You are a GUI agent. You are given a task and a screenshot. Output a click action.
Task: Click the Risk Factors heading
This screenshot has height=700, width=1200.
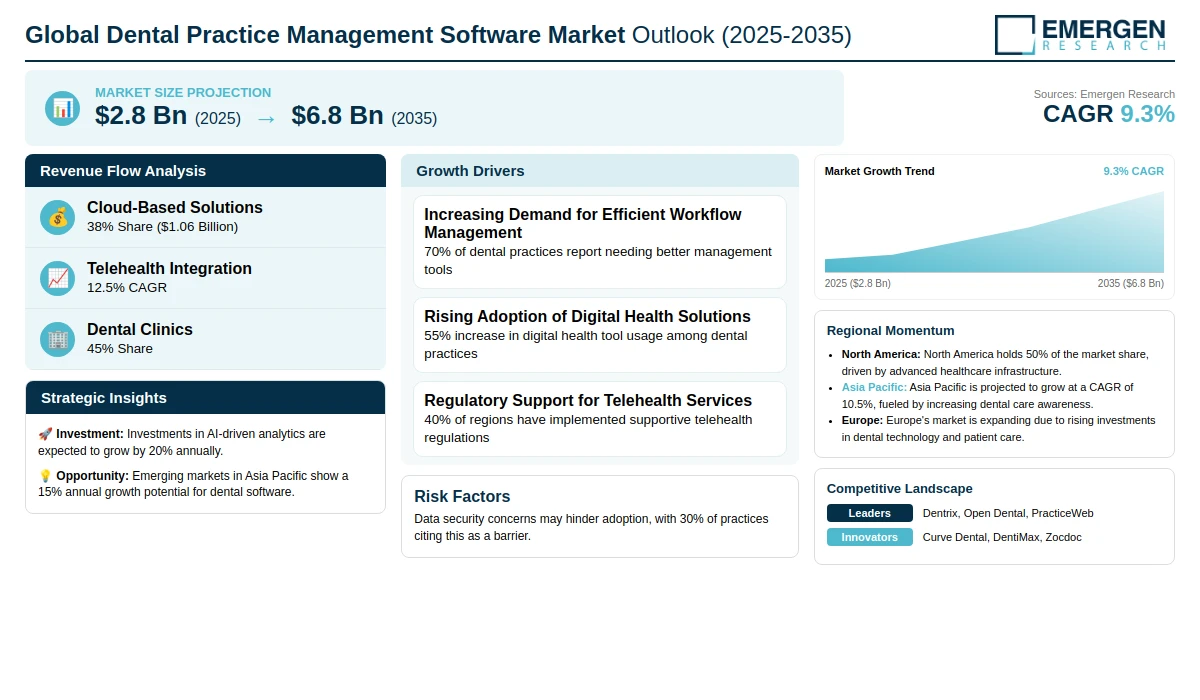(x=462, y=496)
